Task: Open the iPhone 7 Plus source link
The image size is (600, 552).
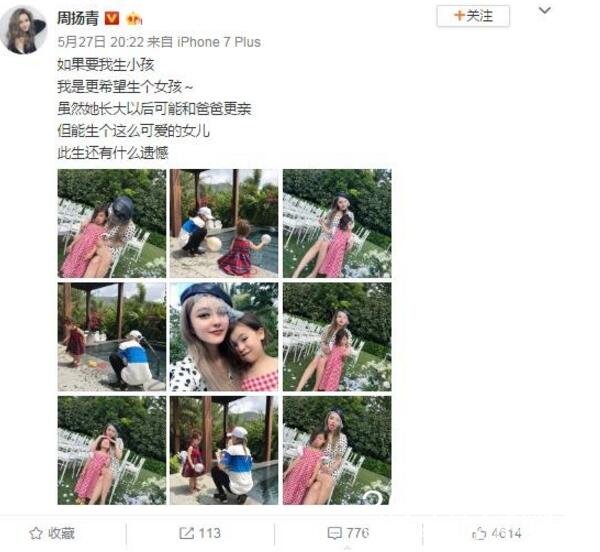Action: tap(218, 42)
